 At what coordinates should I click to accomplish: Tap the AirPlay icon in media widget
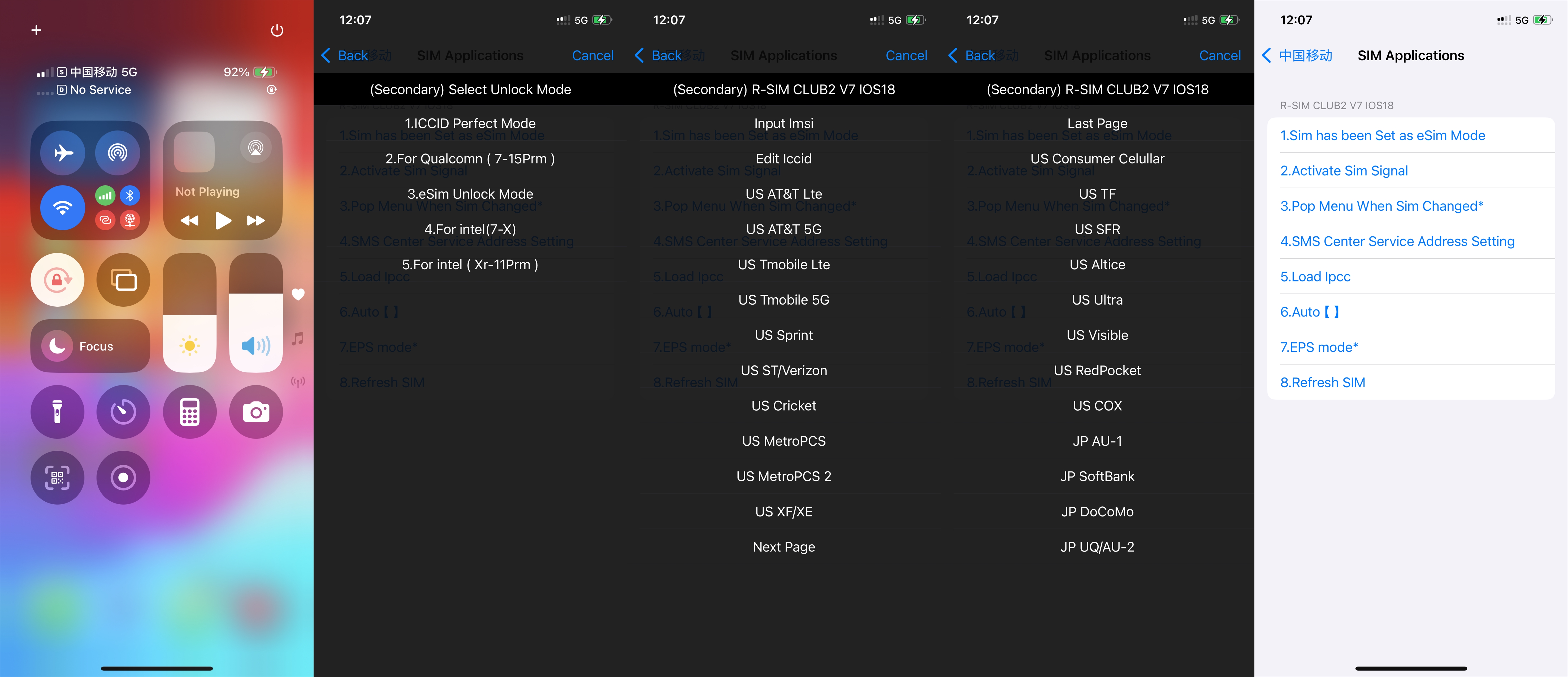pos(256,147)
